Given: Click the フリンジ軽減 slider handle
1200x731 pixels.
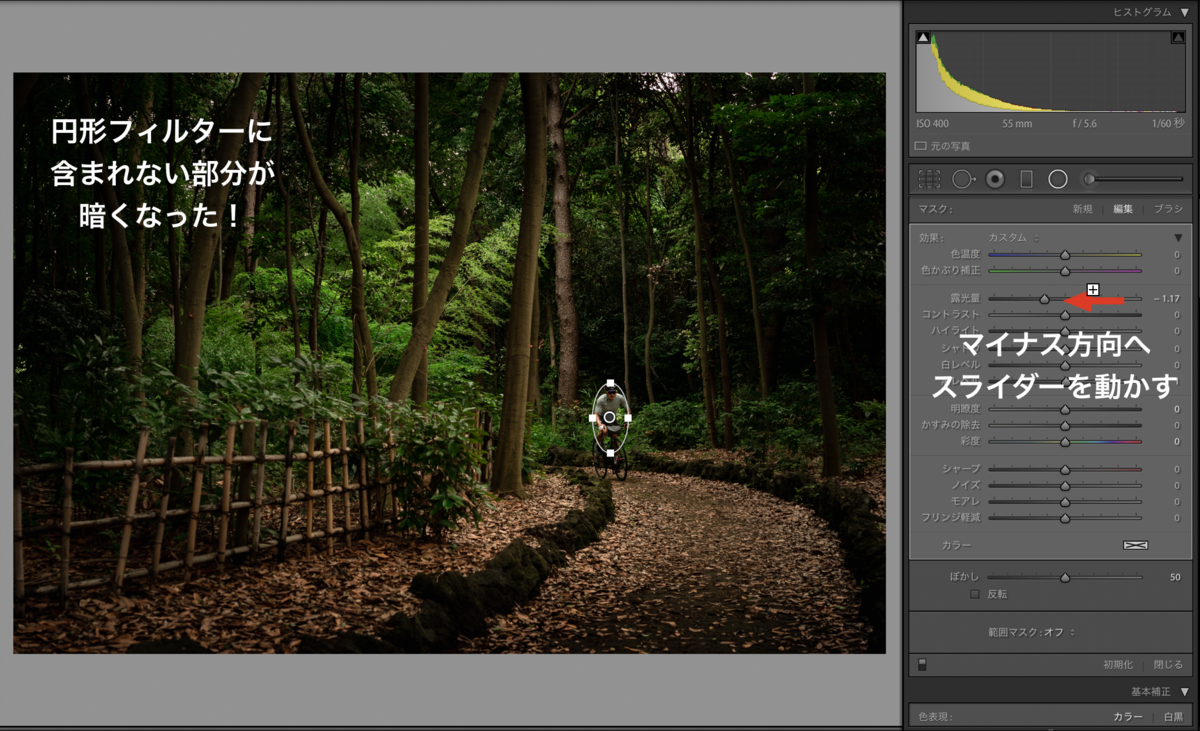Looking at the screenshot, I should tap(1065, 518).
